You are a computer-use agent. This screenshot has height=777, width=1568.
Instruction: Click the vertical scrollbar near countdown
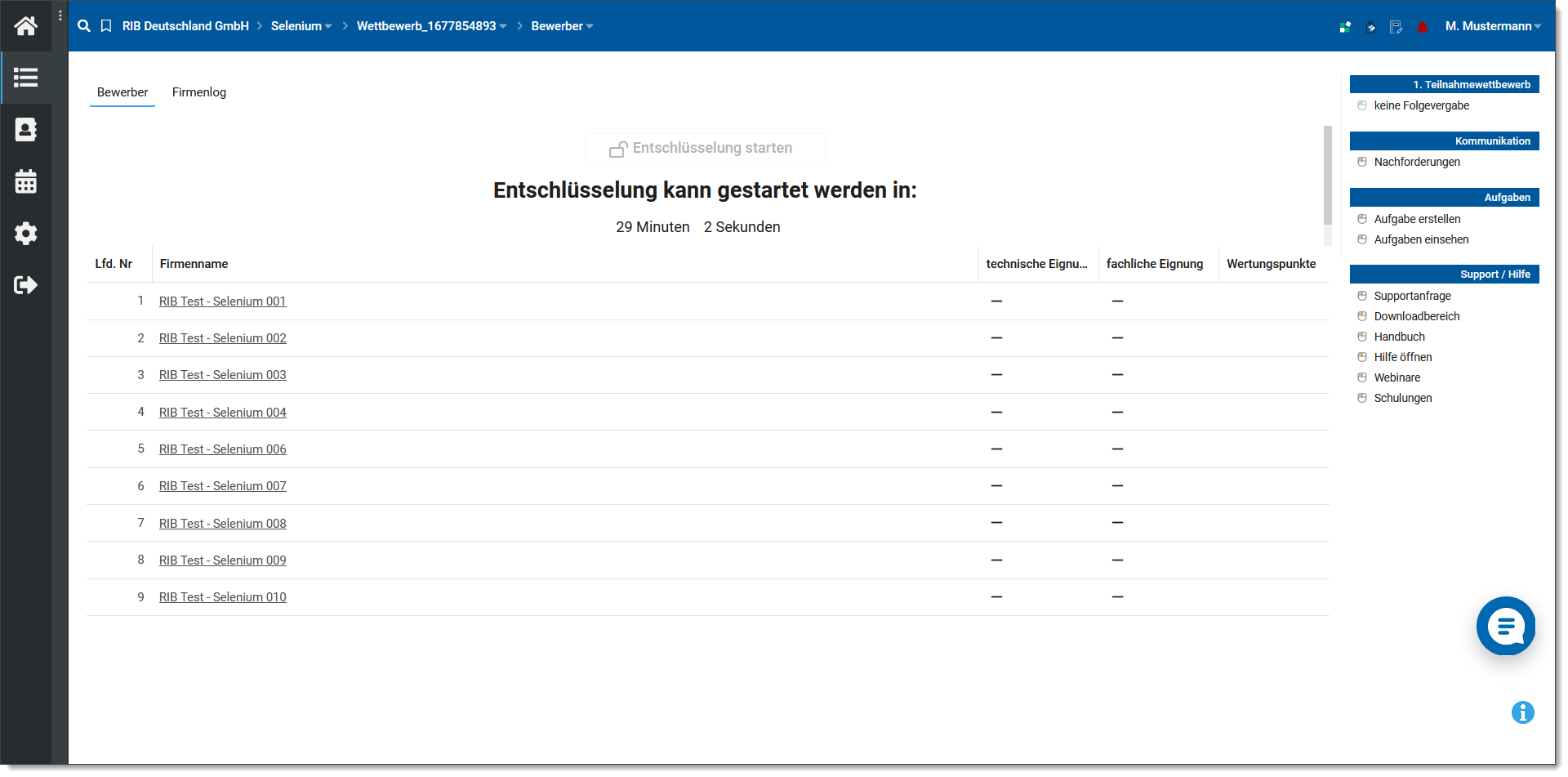(x=1328, y=175)
